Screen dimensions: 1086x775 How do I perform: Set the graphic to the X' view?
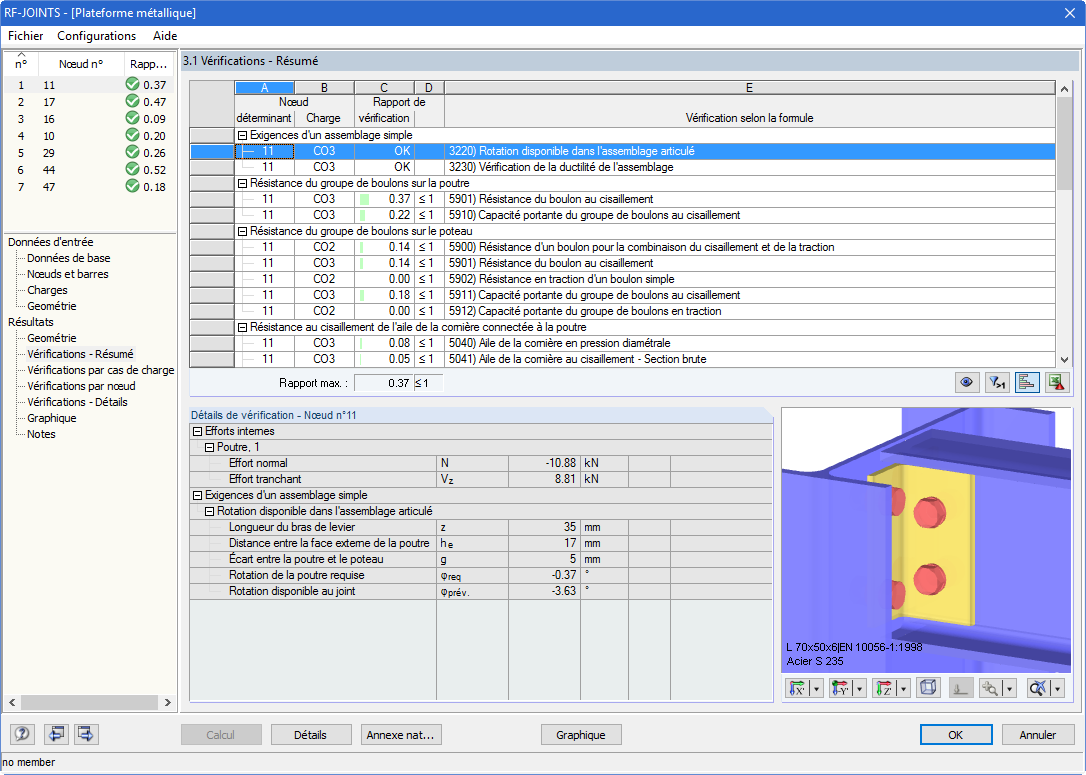coord(798,688)
